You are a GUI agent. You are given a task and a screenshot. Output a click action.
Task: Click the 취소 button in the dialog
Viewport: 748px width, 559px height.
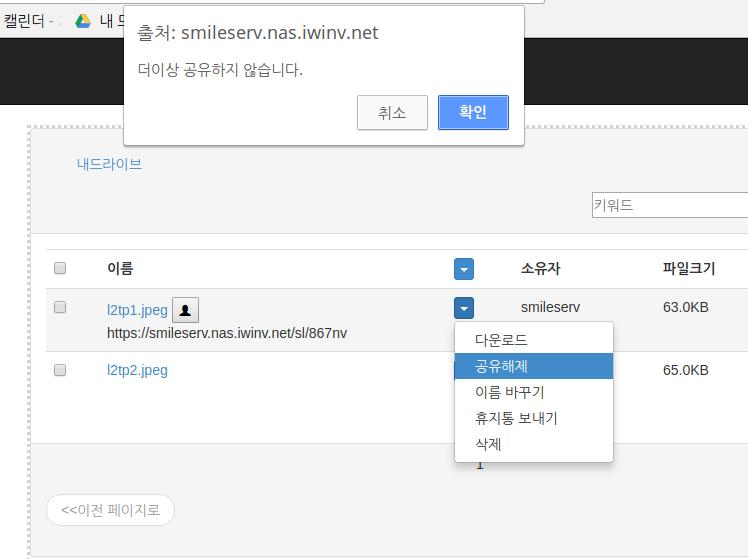coord(392,112)
